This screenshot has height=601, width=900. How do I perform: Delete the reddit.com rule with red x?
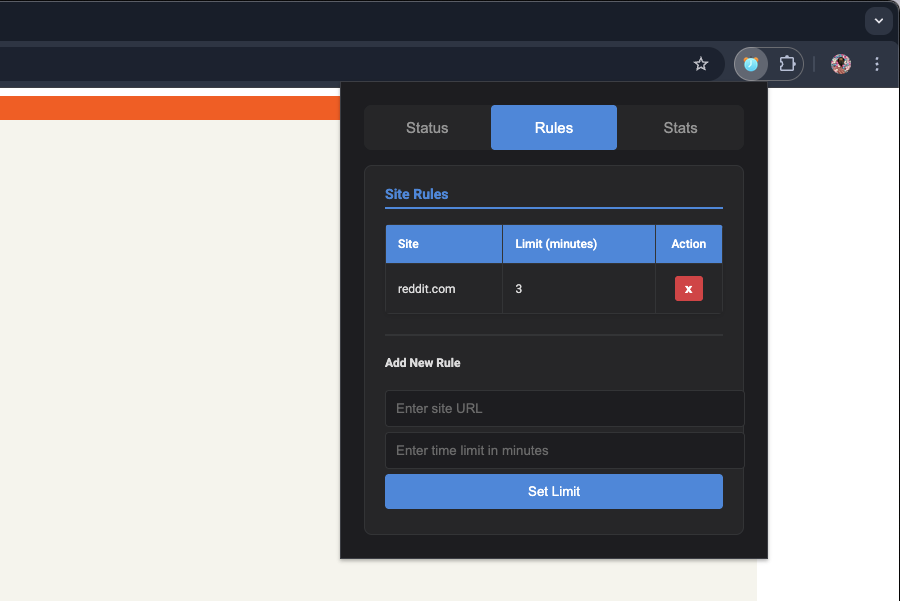coord(688,289)
